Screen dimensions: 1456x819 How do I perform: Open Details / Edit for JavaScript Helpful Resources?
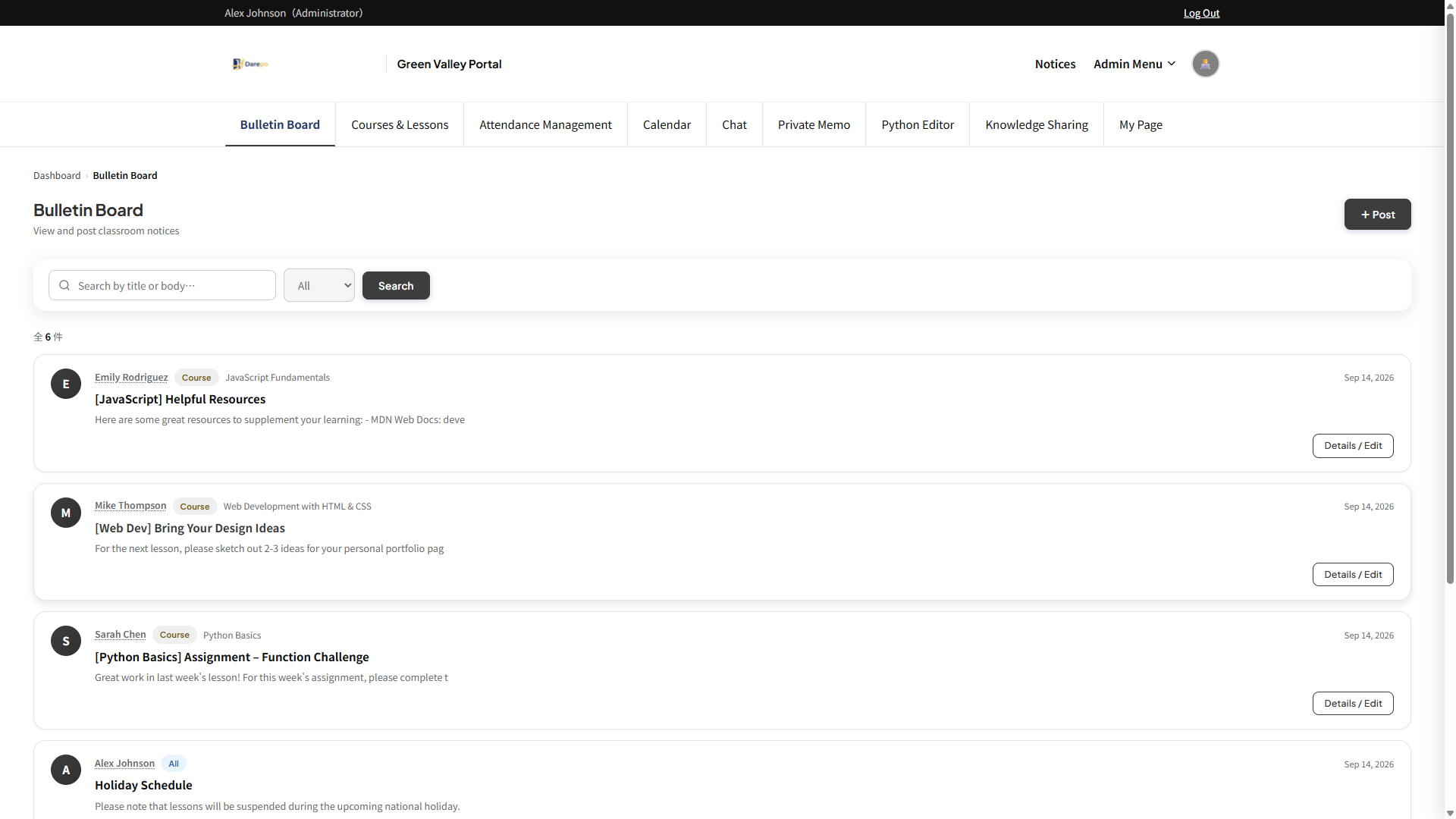(1353, 445)
